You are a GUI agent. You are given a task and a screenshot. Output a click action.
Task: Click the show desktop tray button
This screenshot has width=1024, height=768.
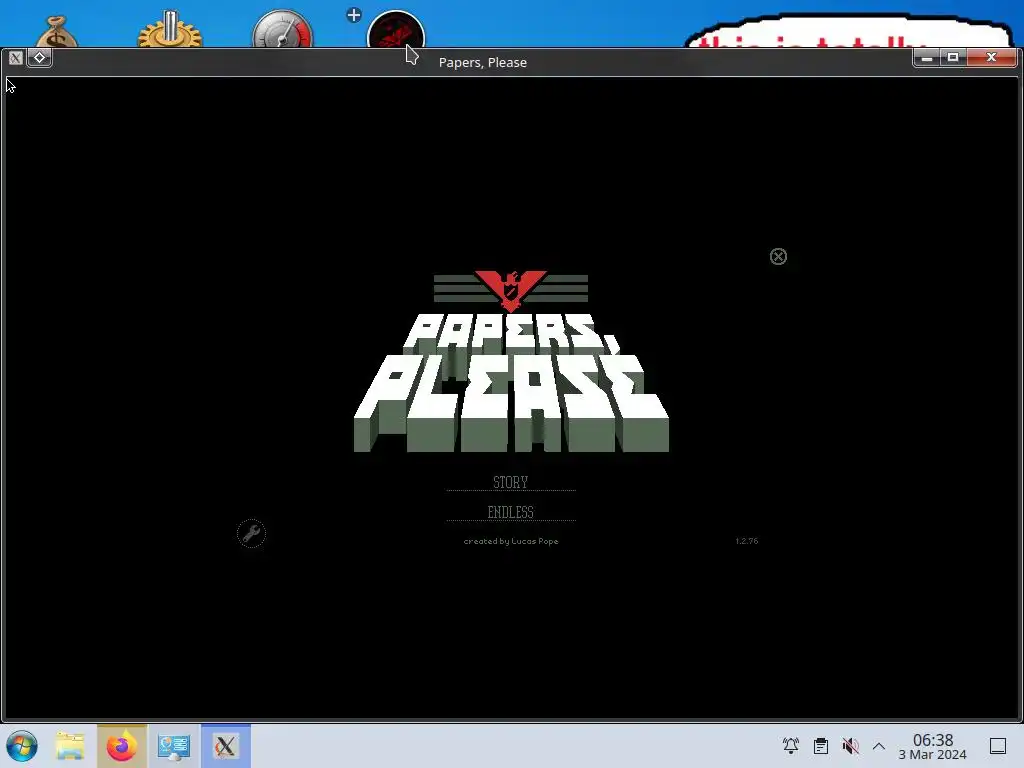[x=998, y=746]
